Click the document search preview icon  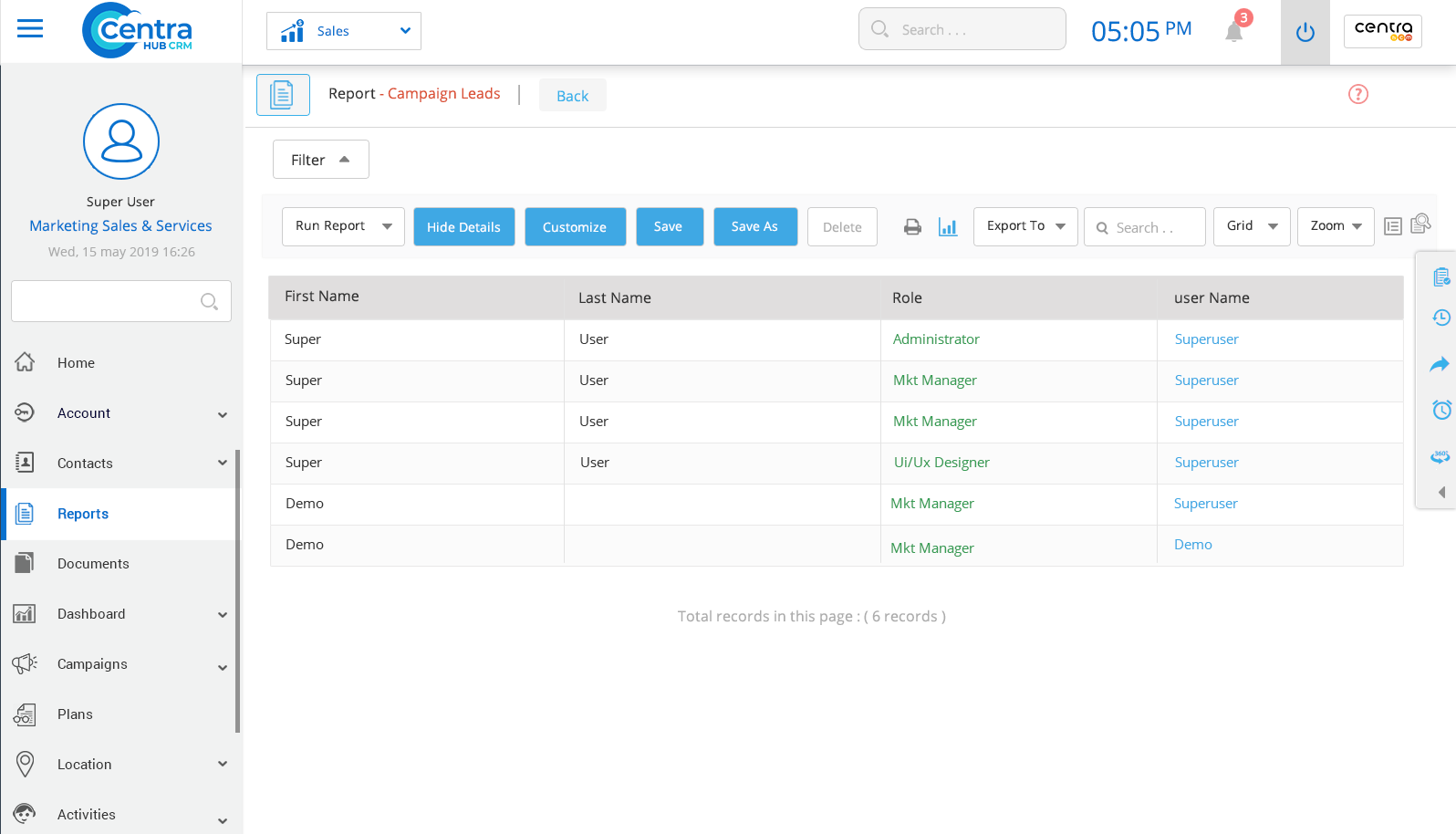(x=1420, y=224)
